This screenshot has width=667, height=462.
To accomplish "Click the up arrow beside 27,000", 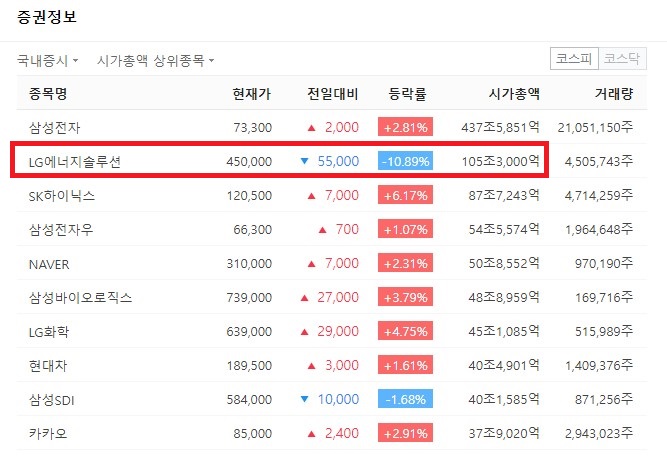I will (304, 298).
